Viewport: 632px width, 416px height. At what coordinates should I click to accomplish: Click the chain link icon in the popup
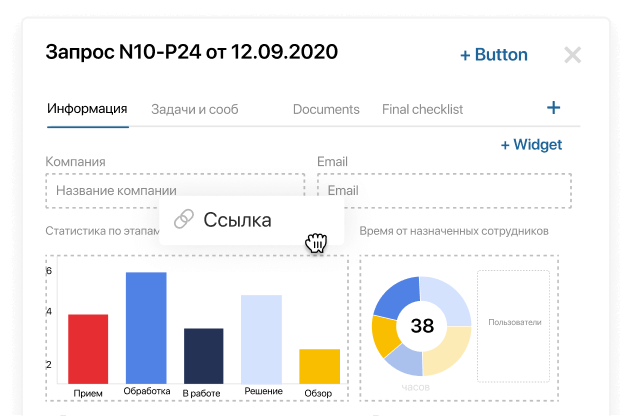tap(183, 220)
